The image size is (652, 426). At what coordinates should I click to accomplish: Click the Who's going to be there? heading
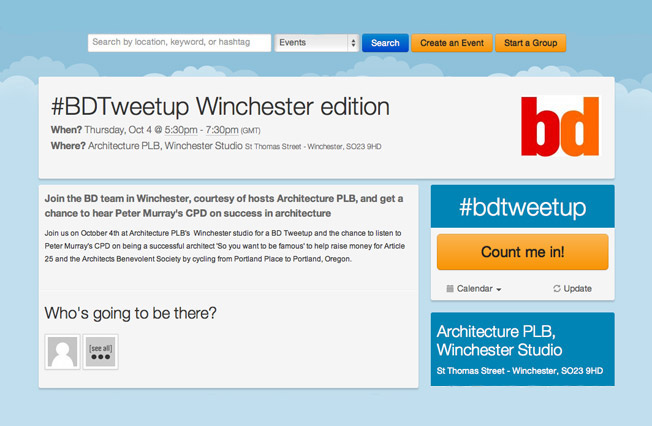[x=130, y=313]
